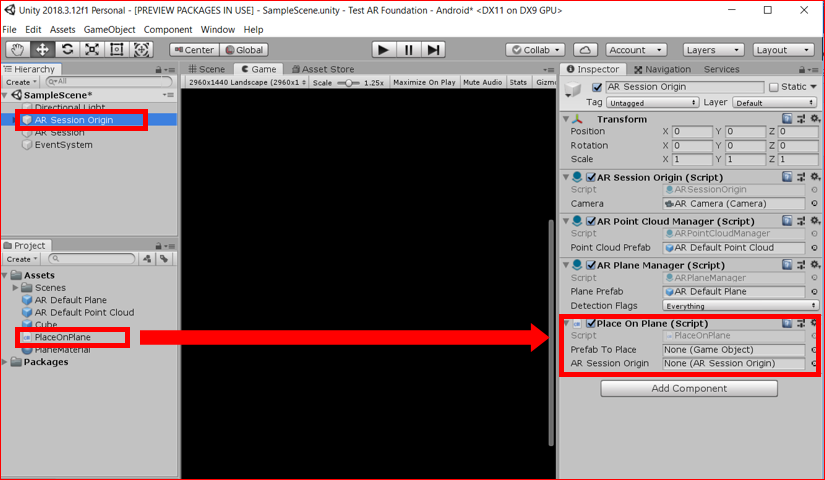
Task: Open the cloud services button
Action: pos(585,49)
